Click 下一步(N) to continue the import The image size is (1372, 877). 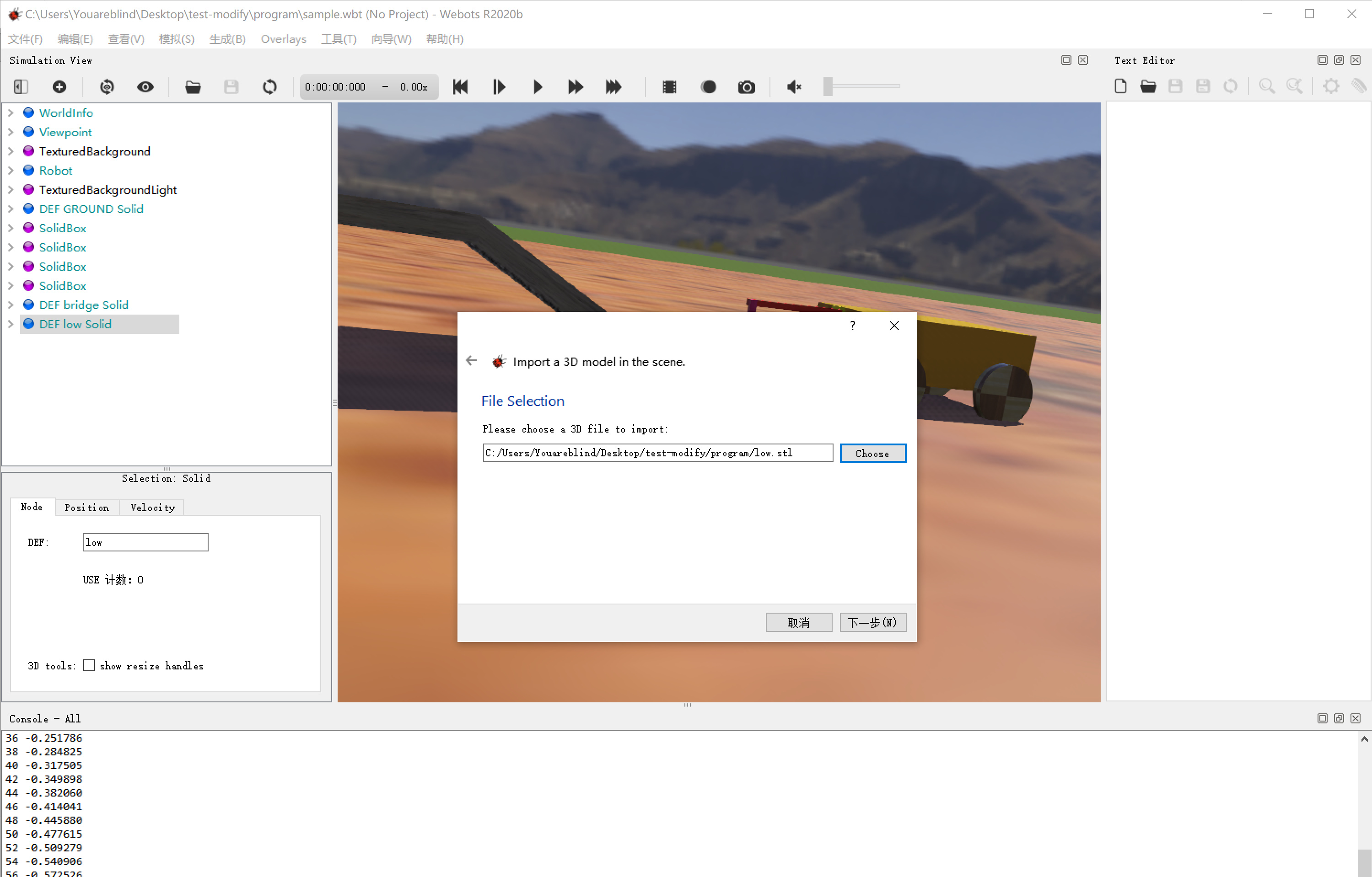click(872, 622)
